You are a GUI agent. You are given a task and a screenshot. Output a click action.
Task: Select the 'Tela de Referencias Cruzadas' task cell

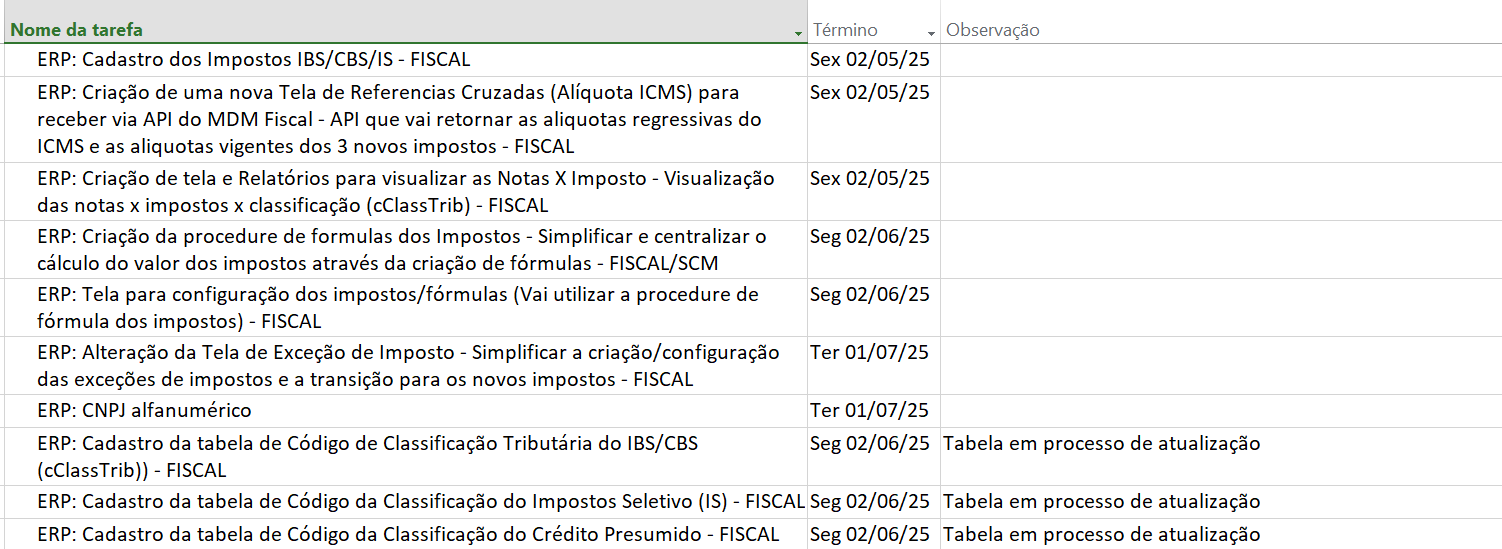click(400, 120)
